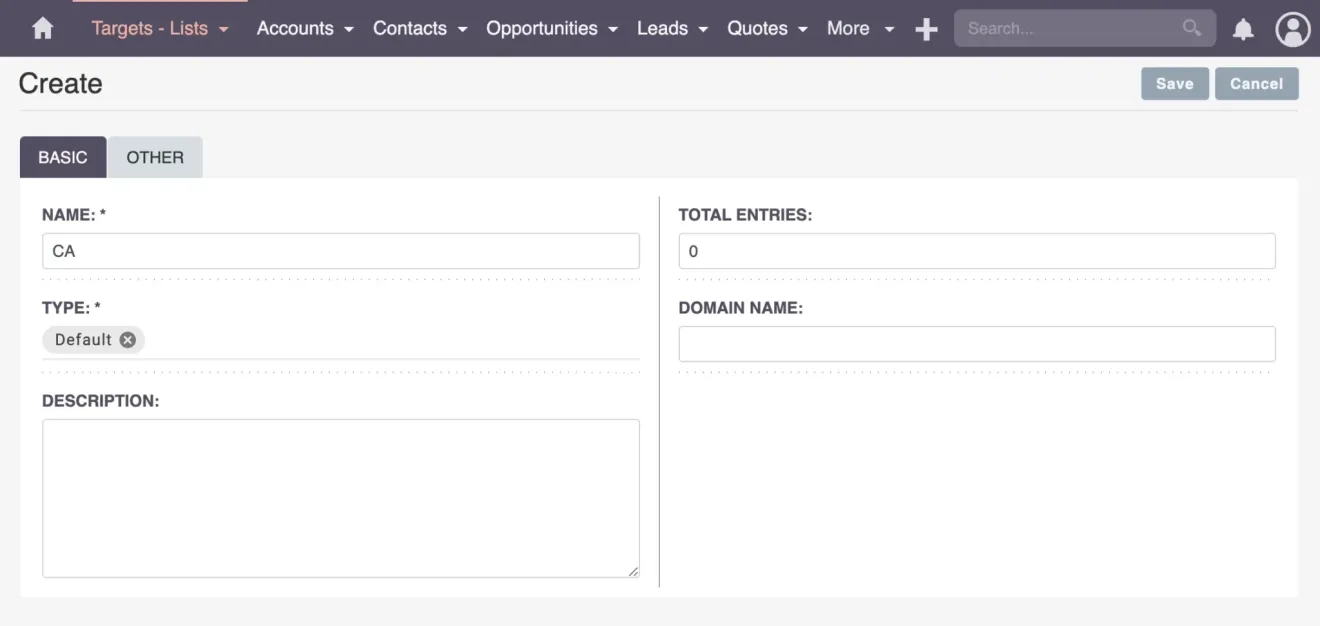Cancel creating the target list
The width and height of the screenshot is (1320, 626).
tap(1256, 83)
